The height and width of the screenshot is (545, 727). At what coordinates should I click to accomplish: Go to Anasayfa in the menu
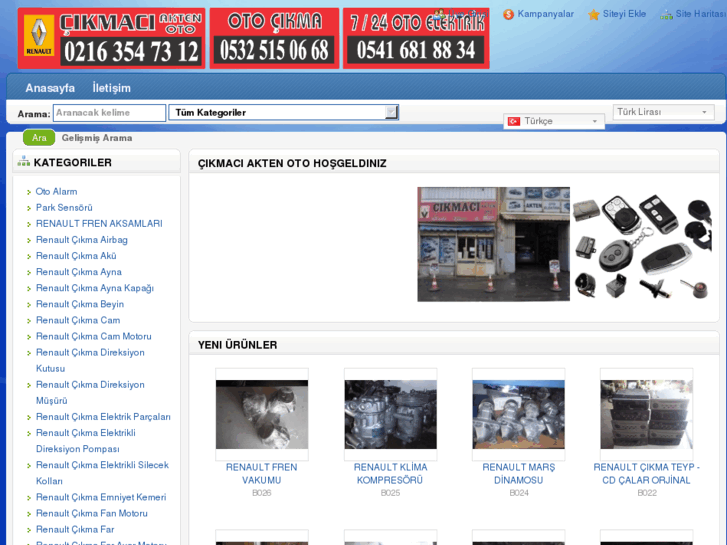click(x=50, y=88)
